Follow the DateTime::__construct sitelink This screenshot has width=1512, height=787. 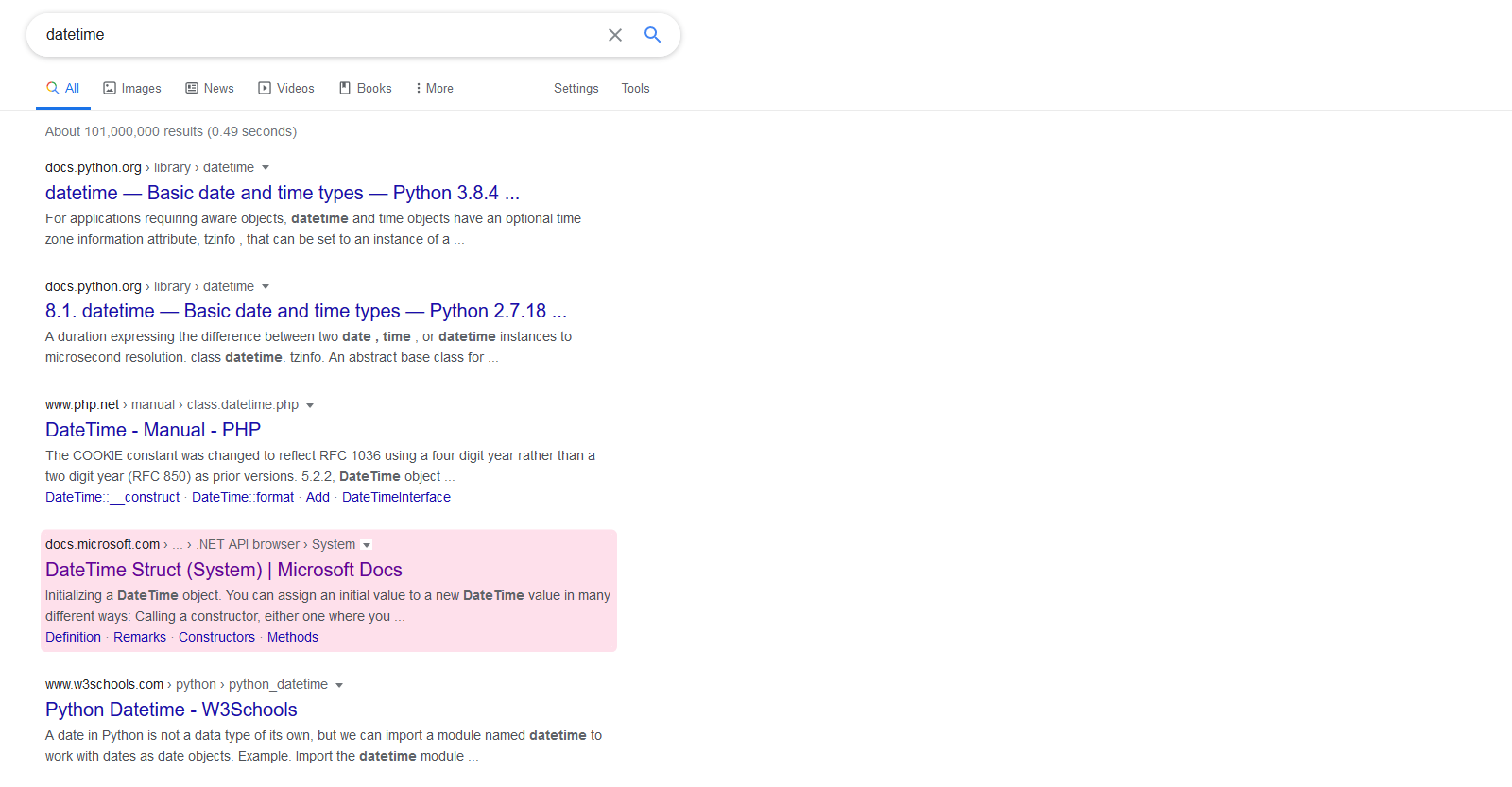[x=112, y=497]
